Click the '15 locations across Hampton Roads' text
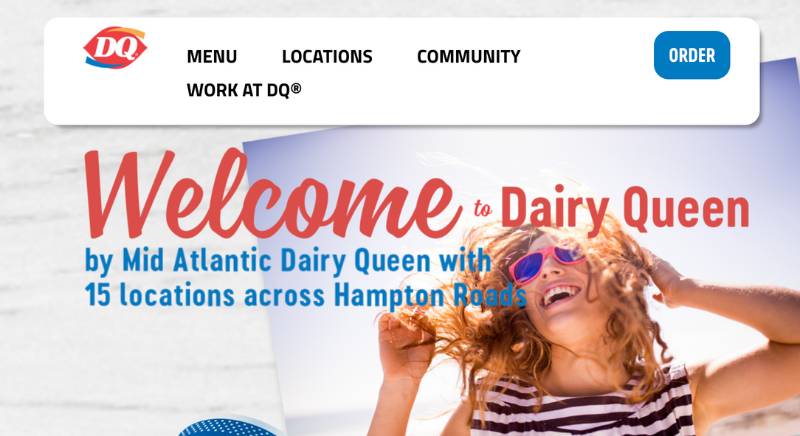Screen dimensions: 800x436 point(306,295)
